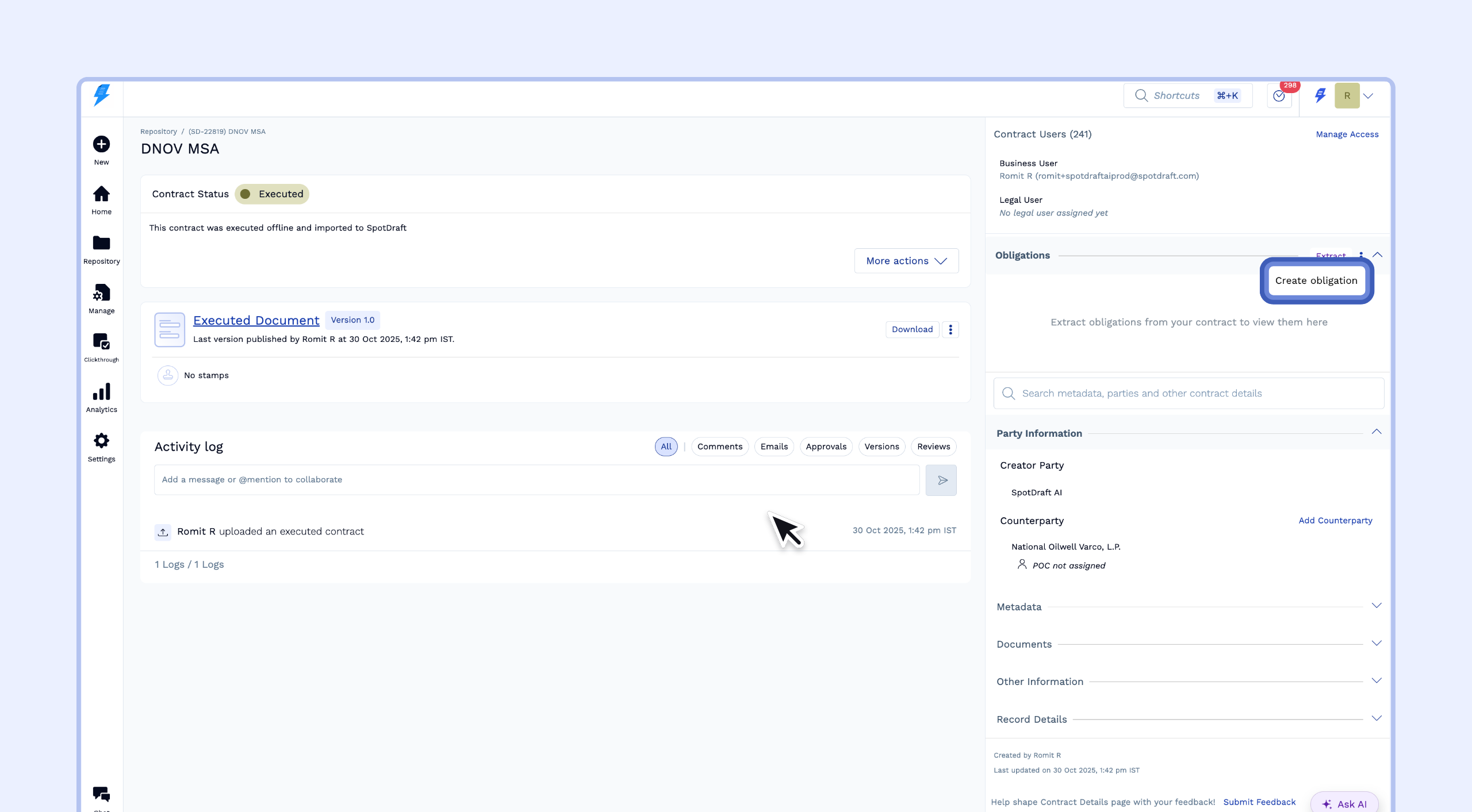Viewport: 1472px width, 812px height.
Task: Go to Clickthrough in sidebar
Action: 101,342
